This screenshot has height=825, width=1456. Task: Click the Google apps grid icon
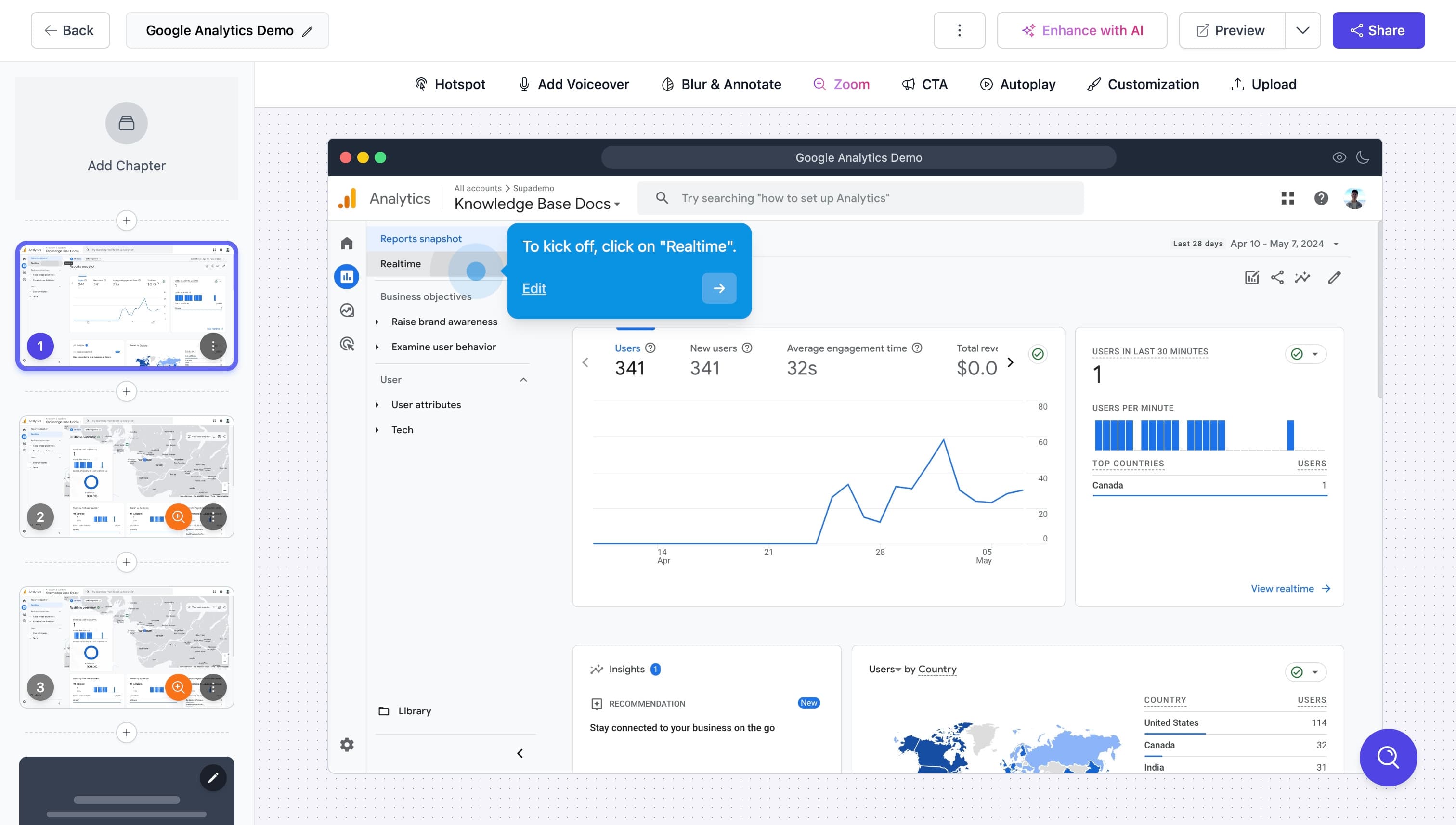1287,198
